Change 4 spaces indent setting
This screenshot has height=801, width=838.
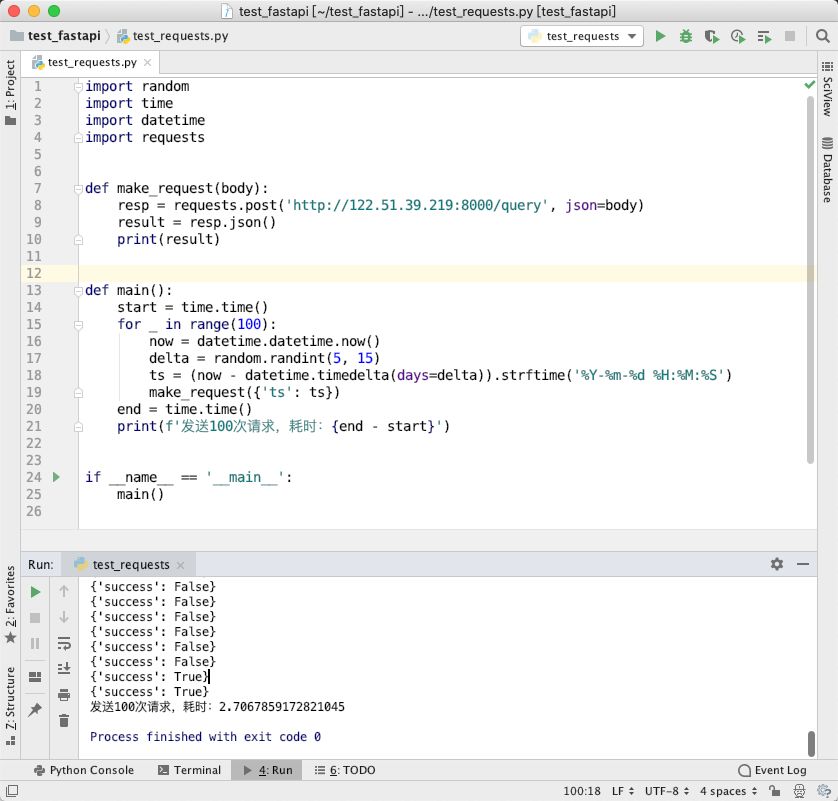pos(728,791)
